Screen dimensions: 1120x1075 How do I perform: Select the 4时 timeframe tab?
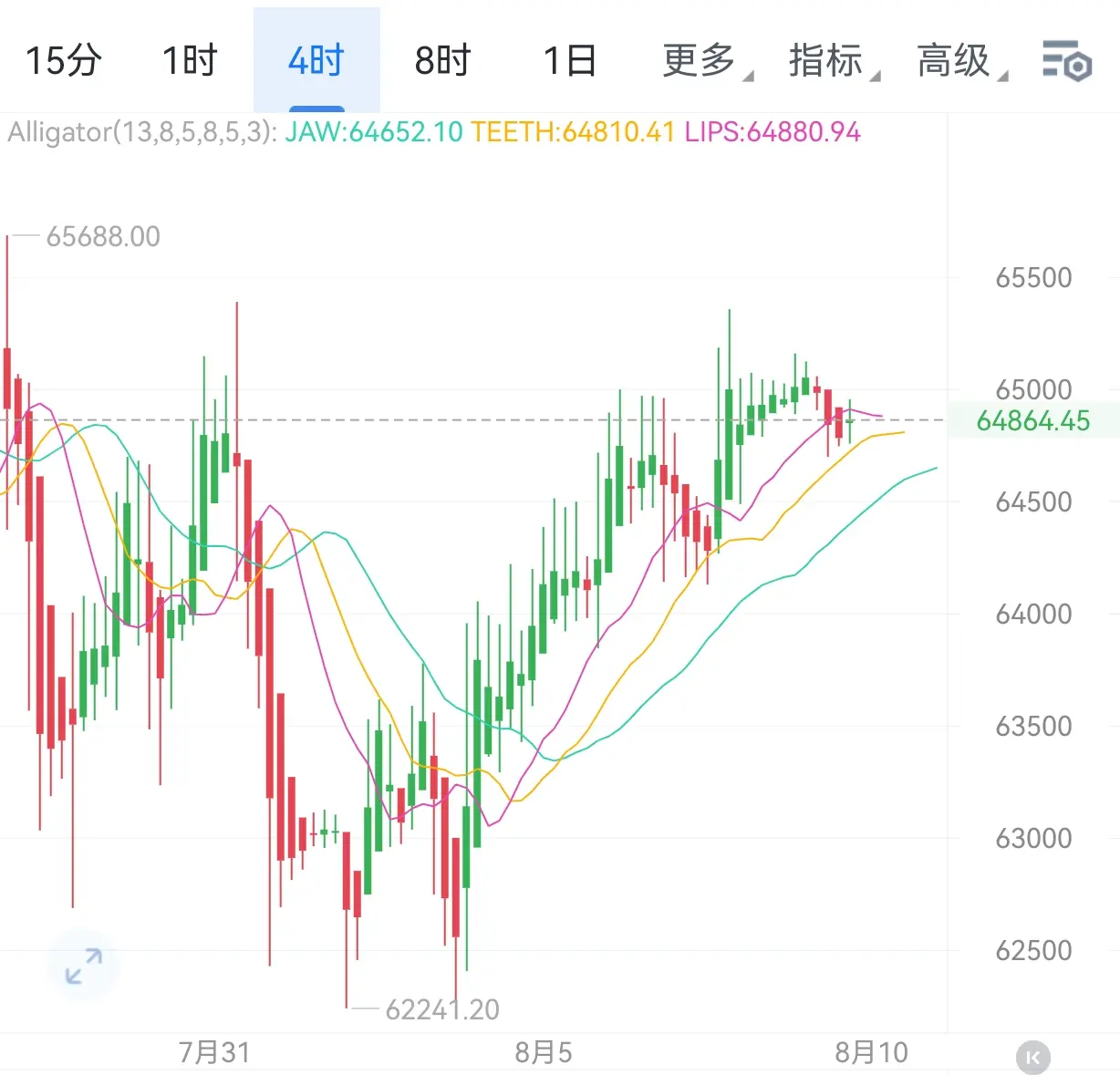pos(316,60)
